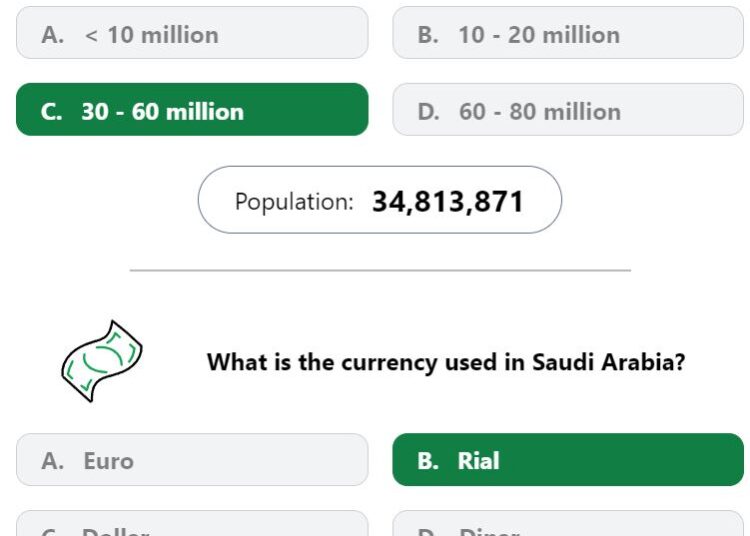
Task: Click letter 'D.' on the '60 - 80 million' answer
Action: click(x=429, y=112)
